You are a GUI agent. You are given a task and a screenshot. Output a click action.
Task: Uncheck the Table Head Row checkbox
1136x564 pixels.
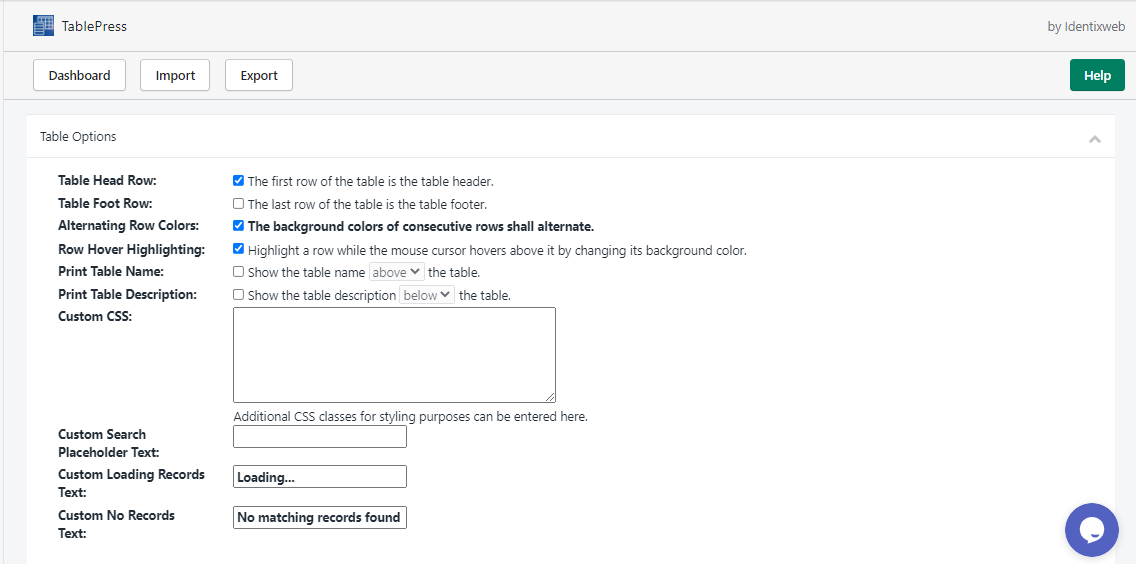coord(238,181)
